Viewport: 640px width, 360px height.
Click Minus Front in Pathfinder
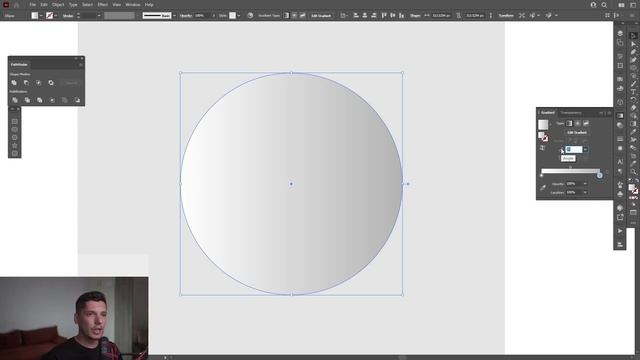click(x=26, y=83)
